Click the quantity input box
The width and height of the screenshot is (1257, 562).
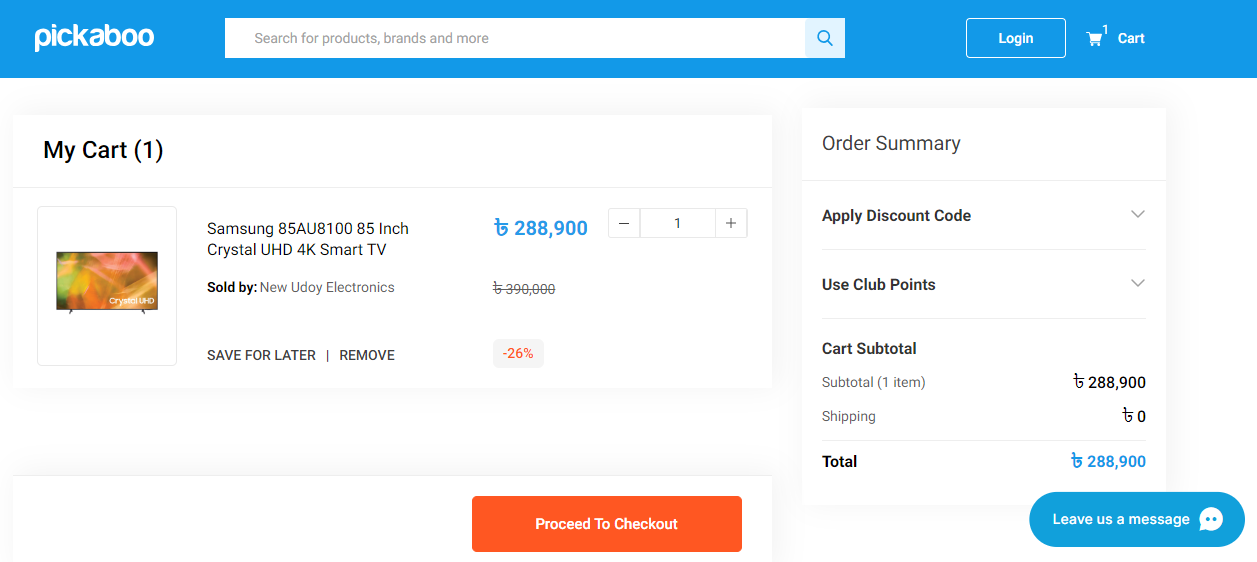point(677,223)
